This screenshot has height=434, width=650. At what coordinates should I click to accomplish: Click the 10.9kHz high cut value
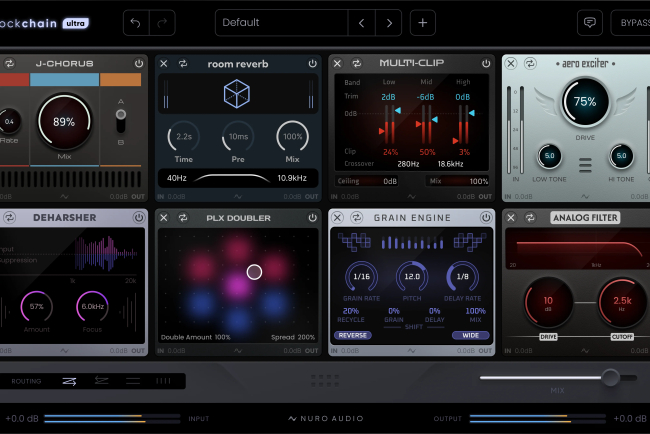point(292,178)
